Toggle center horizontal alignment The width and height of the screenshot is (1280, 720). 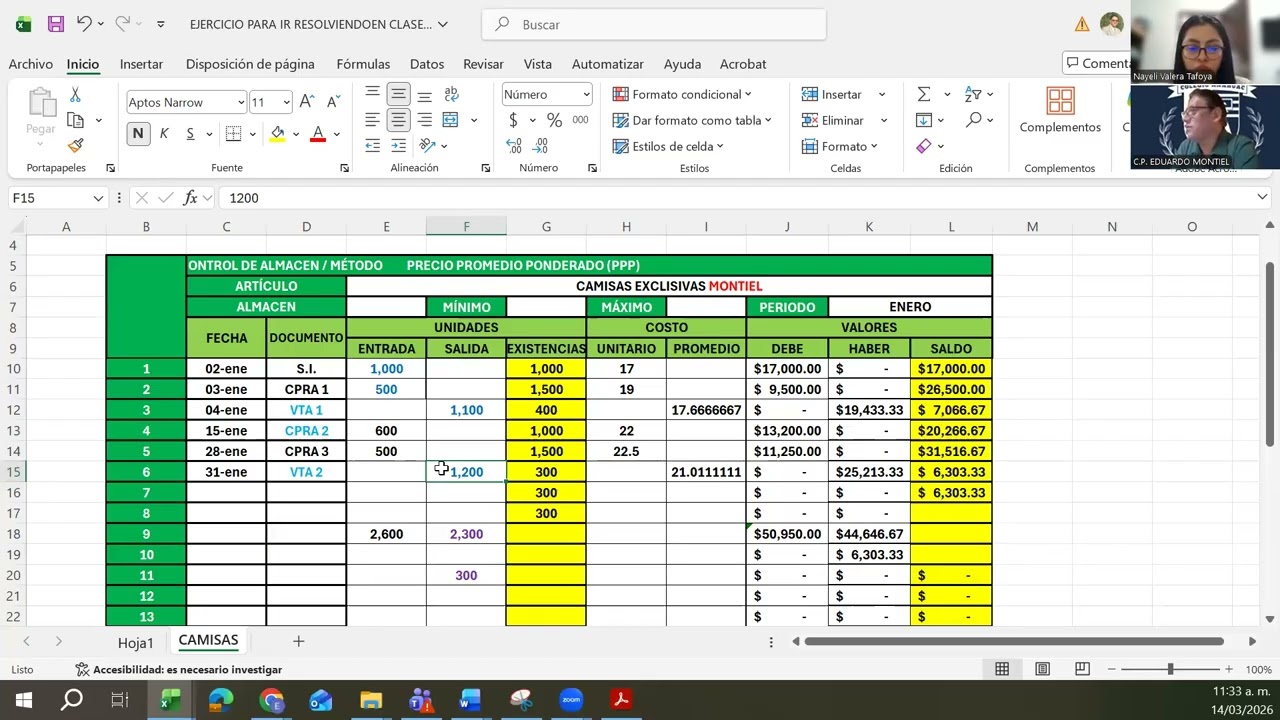click(x=398, y=120)
